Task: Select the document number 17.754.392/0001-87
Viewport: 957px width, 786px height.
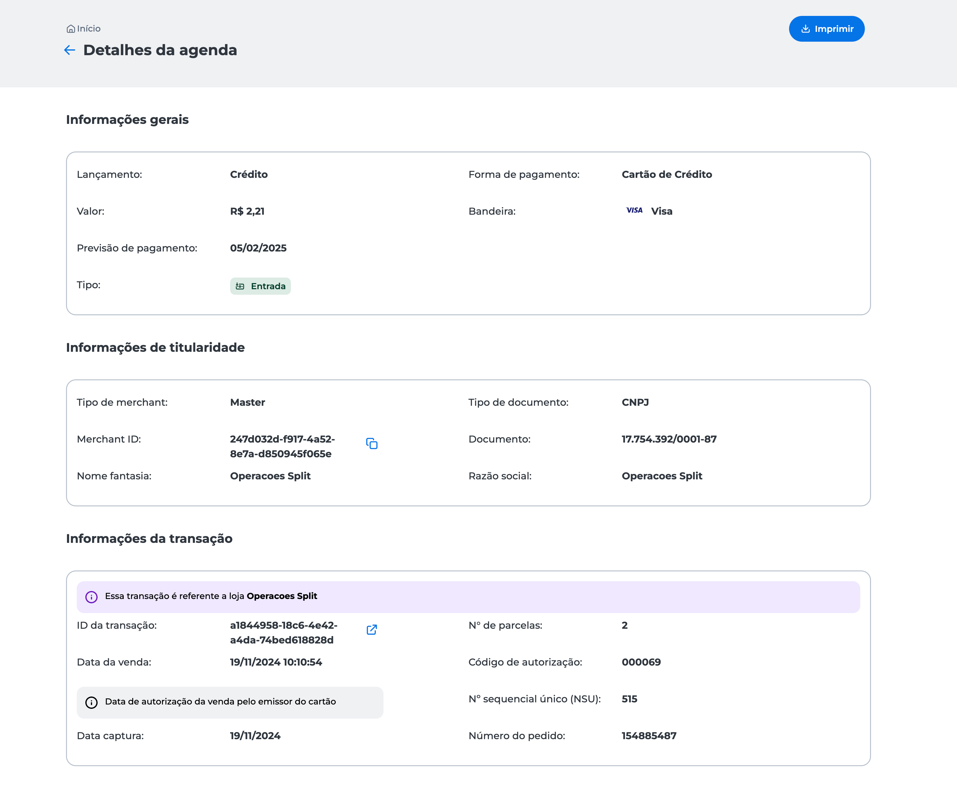Action: [x=670, y=439]
